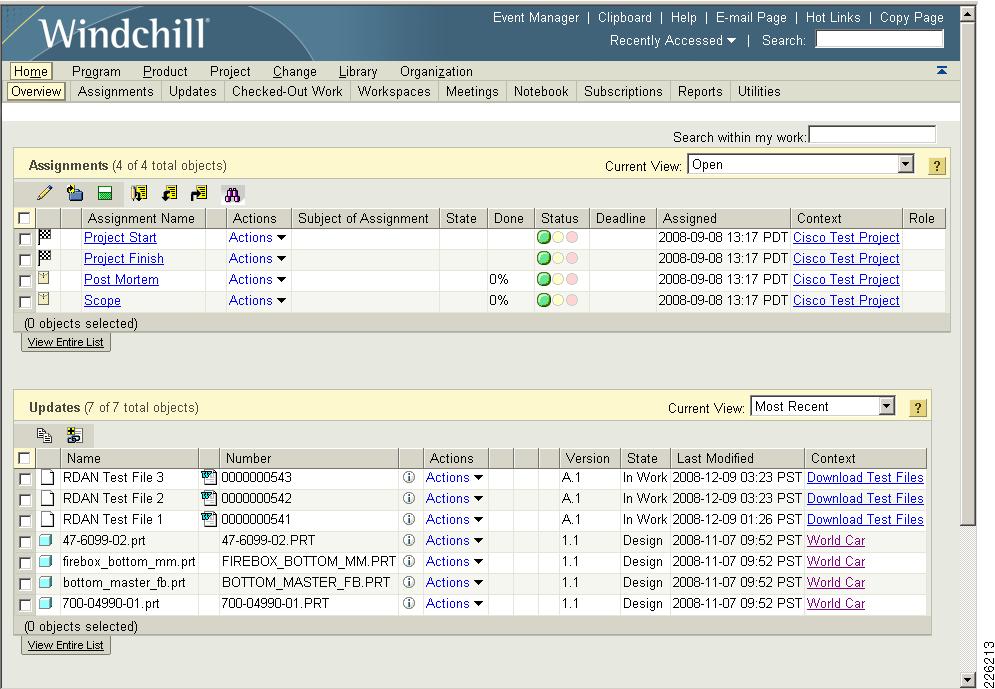Select the Subscriptions sub-tab
The width and height of the screenshot is (995, 689).
[x=623, y=91]
